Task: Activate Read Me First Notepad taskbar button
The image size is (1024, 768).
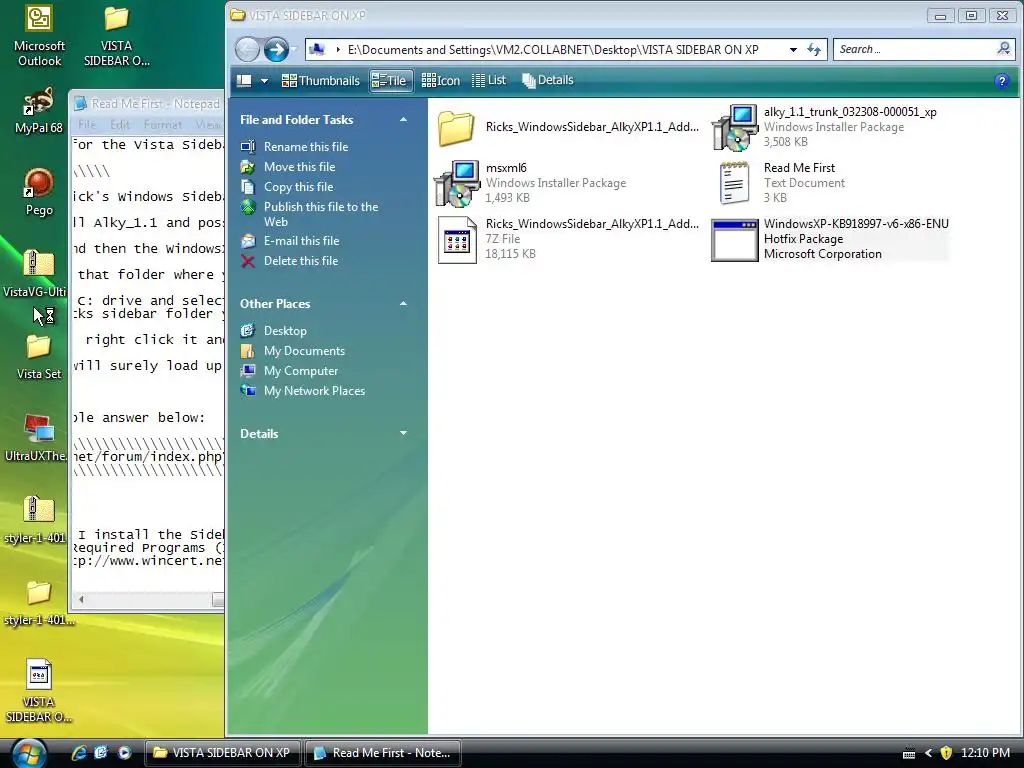Action: coord(383,753)
